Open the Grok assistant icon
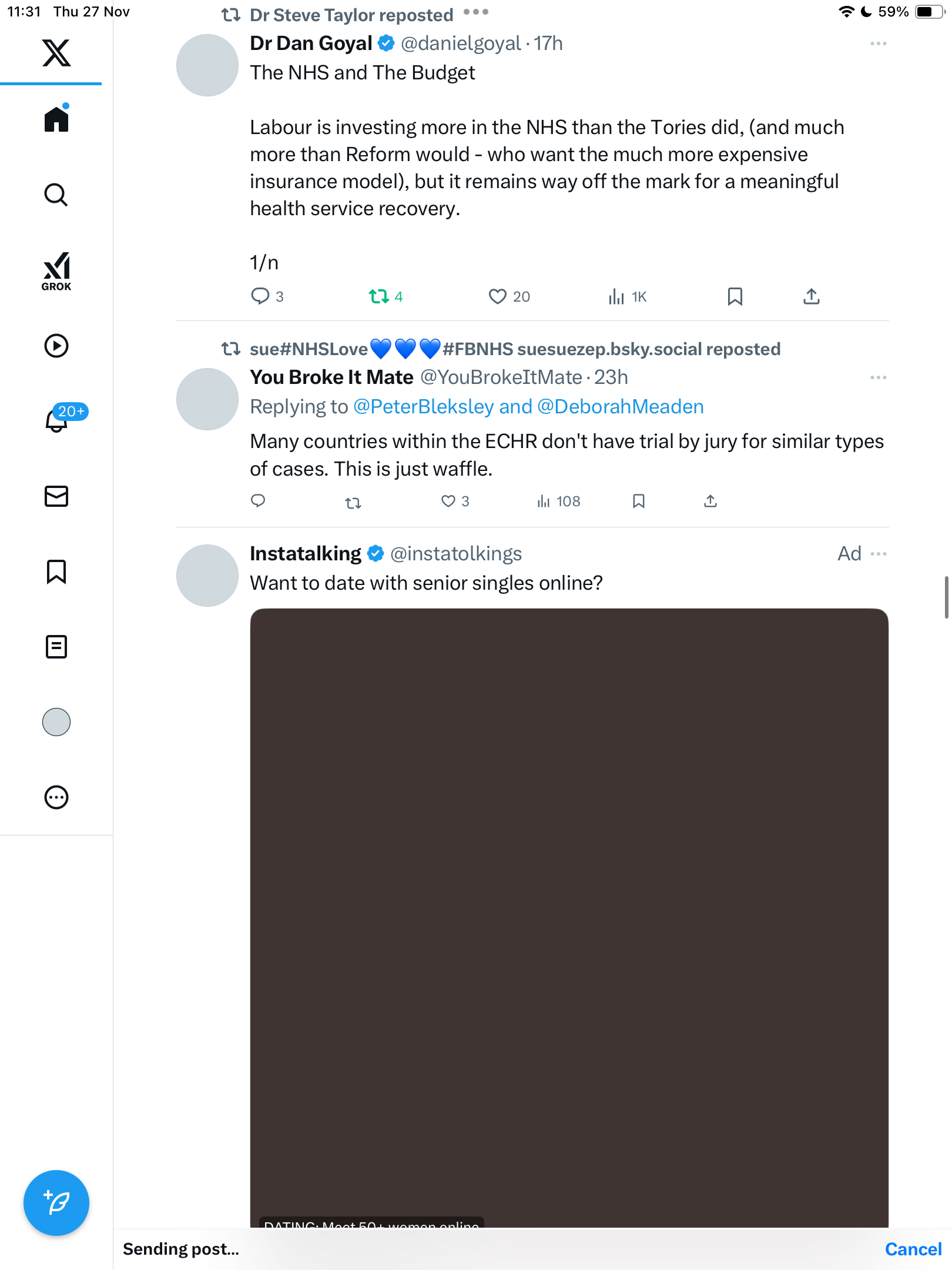Screen dimensions: 952x1270 tap(56, 271)
